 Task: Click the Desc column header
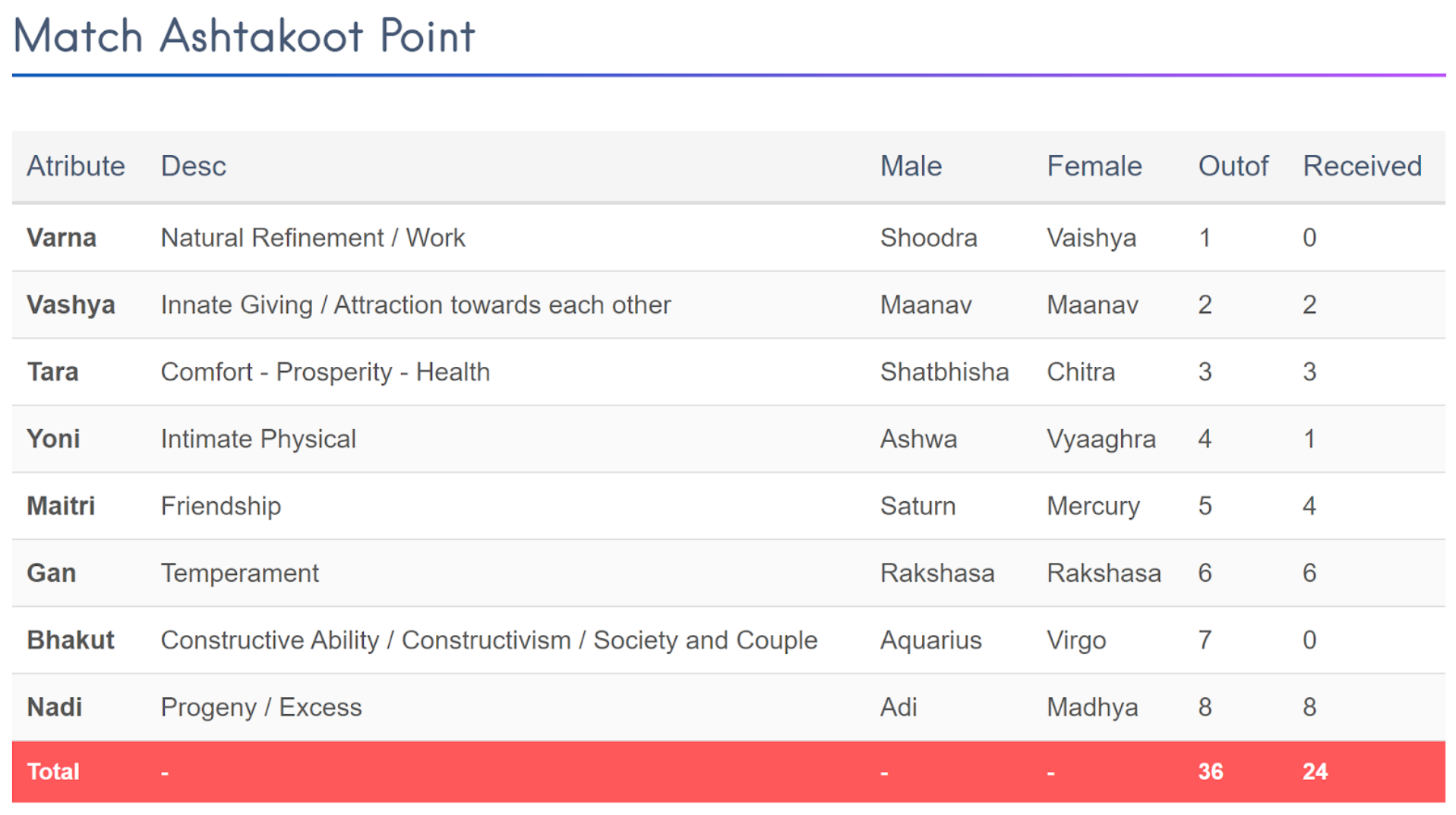click(193, 166)
